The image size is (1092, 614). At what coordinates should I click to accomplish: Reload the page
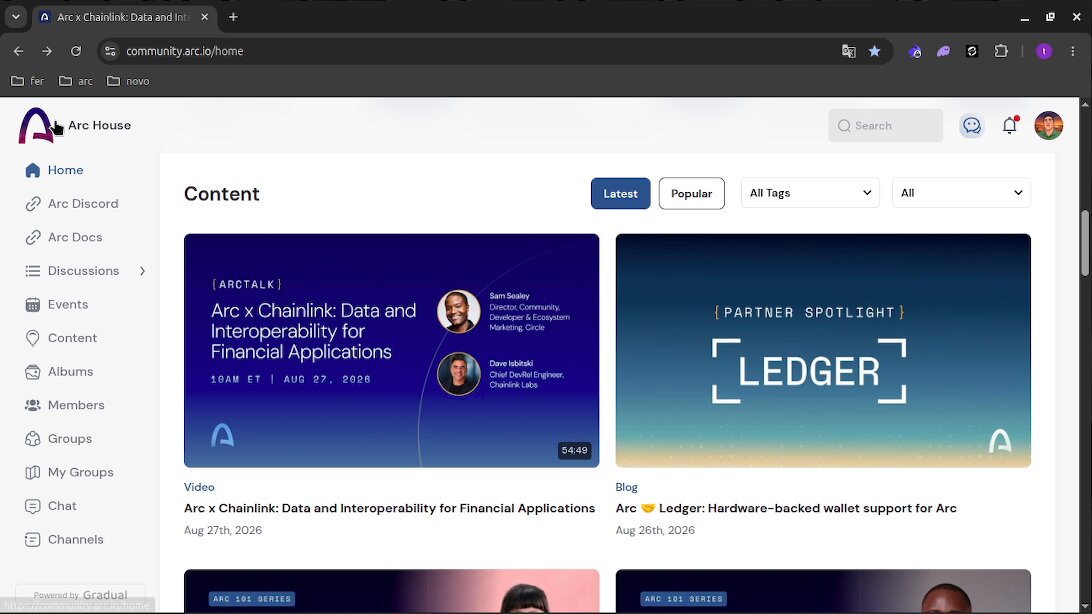click(76, 51)
